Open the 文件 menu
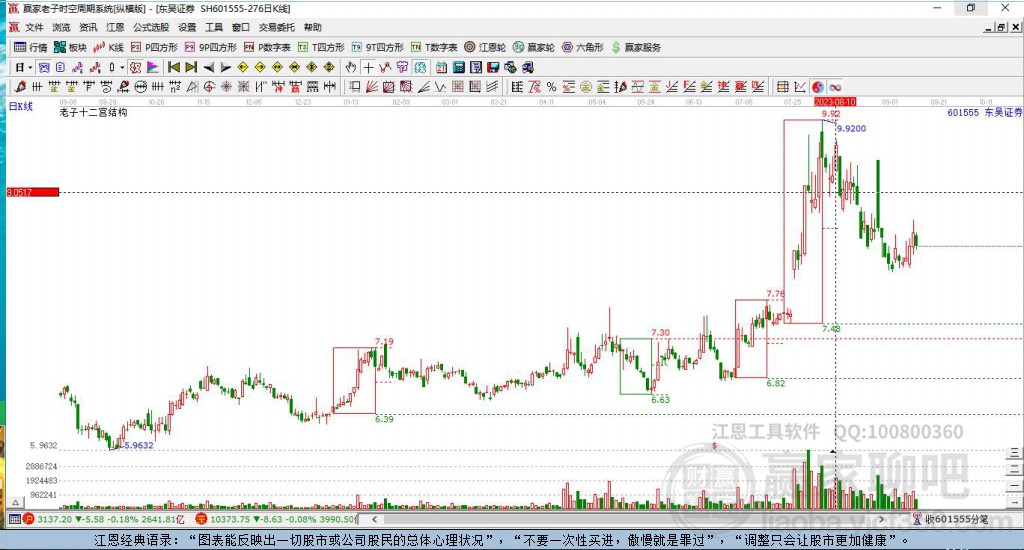This screenshot has height=550, width=1024. click(x=34, y=27)
